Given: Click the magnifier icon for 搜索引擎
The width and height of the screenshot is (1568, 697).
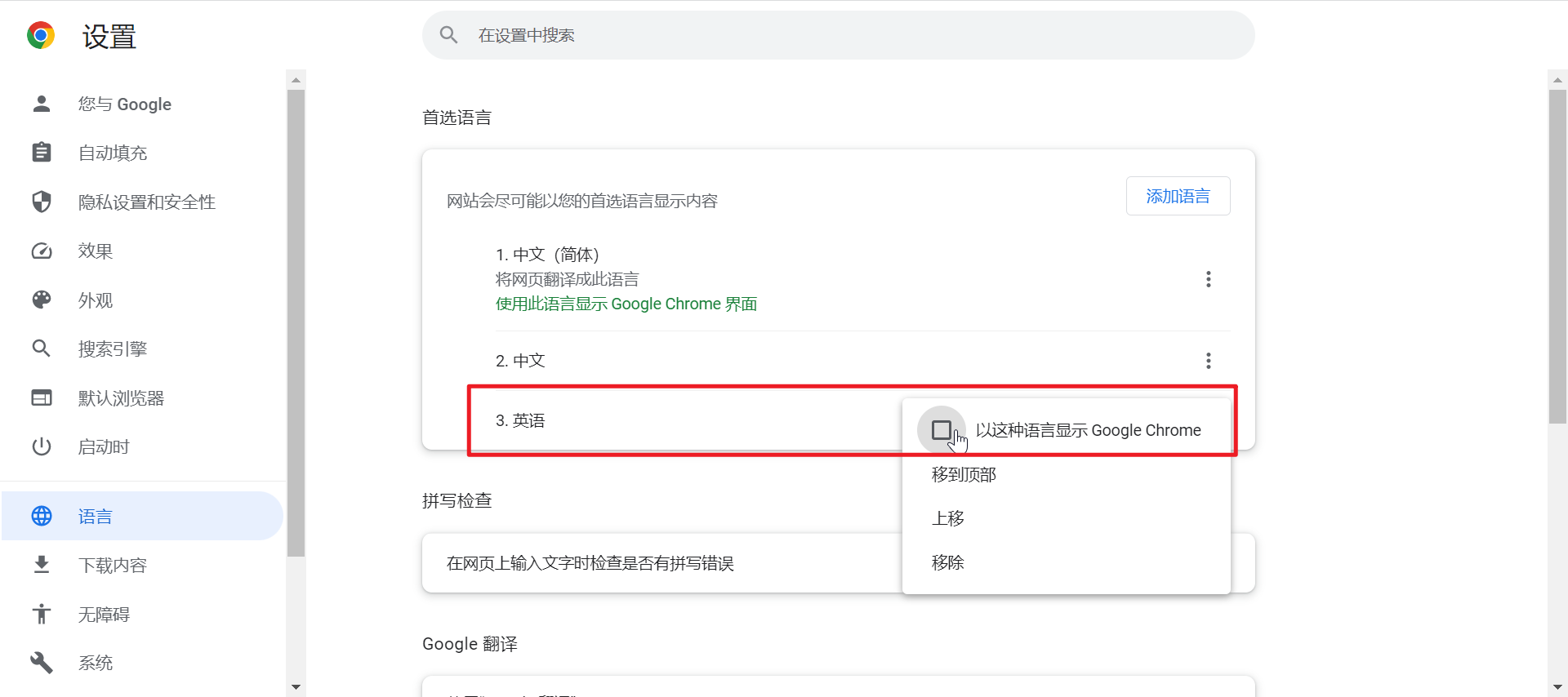Looking at the screenshot, I should point(42,348).
